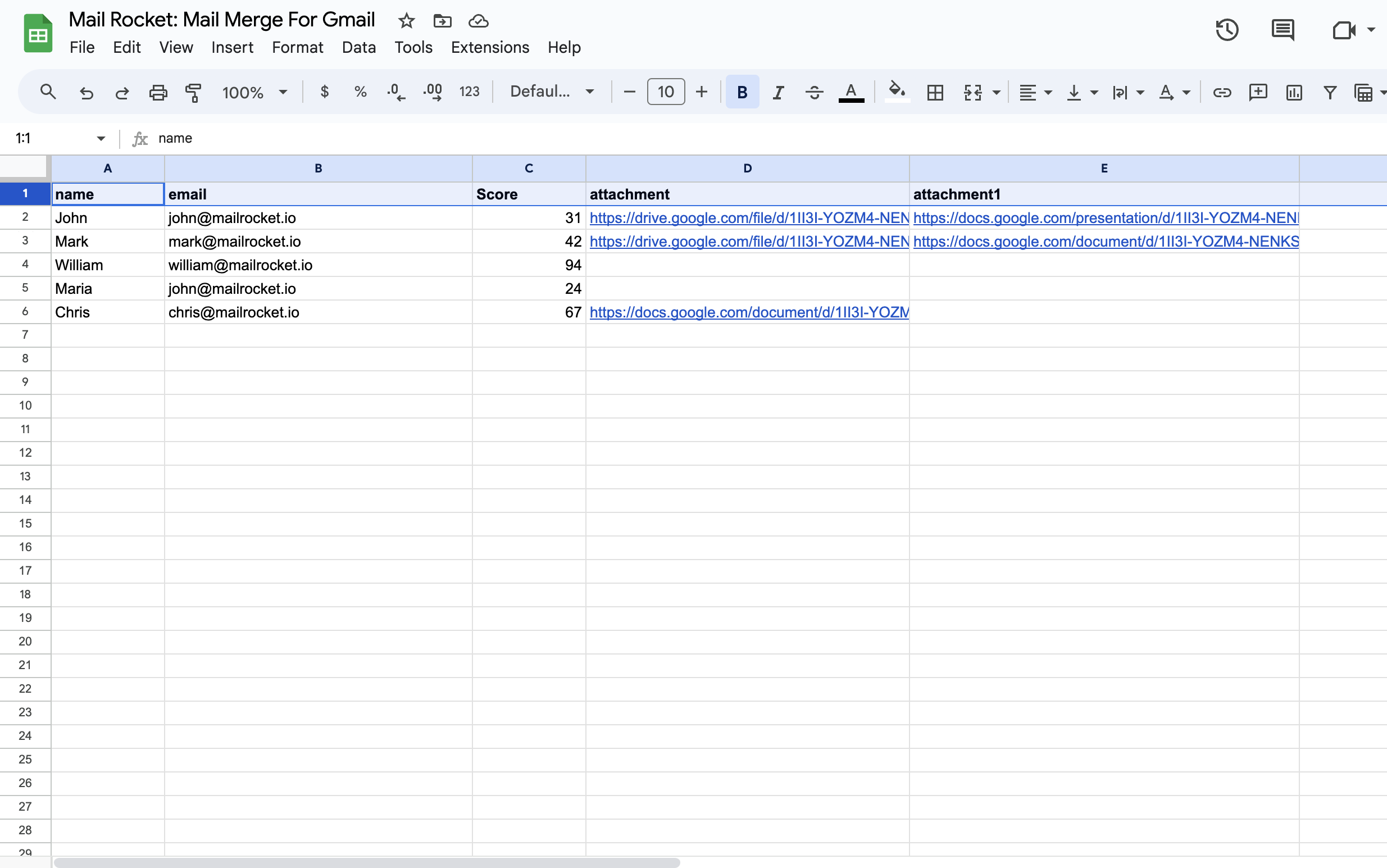The width and height of the screenshot is (1387, 868).
Task: Toggle bold formatting button
Action: pyautogui.click(x=742, y=92)
